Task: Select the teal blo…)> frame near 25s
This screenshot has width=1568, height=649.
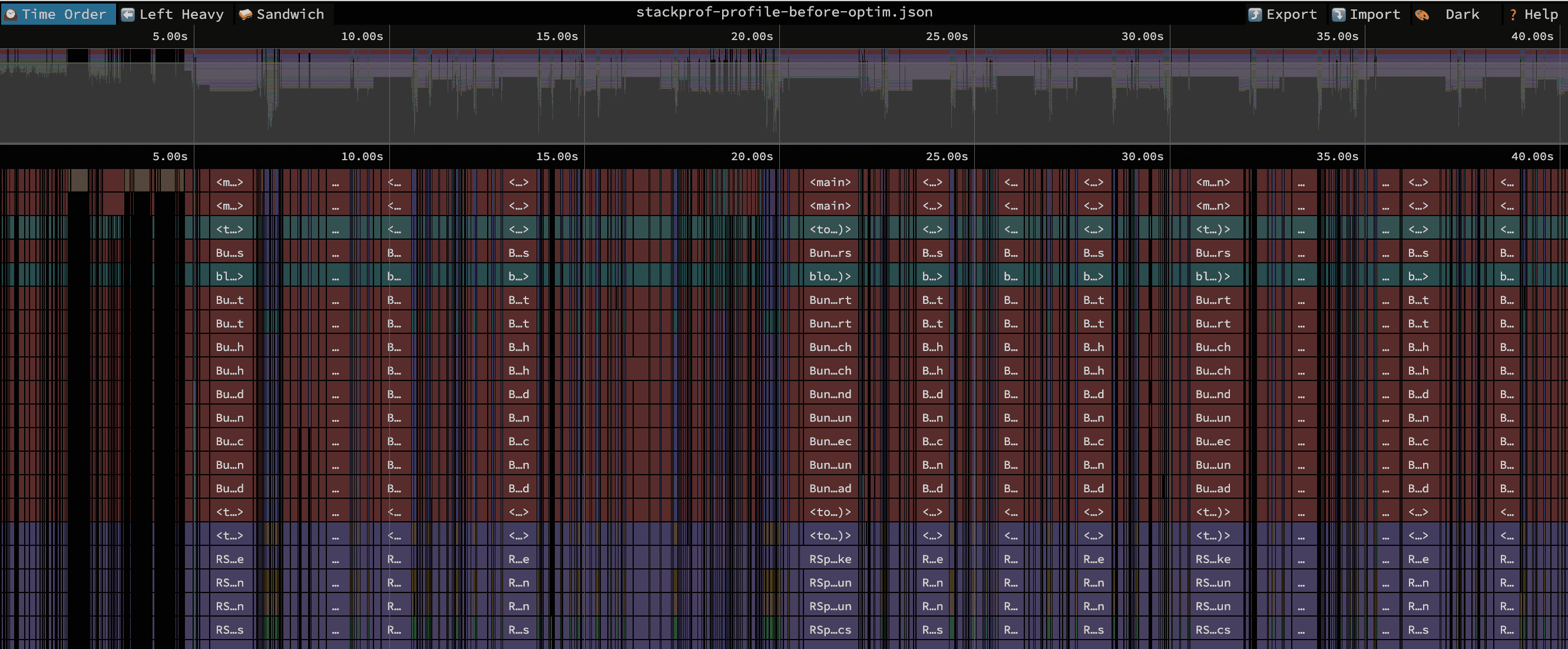Action: (x=830, y=276)
